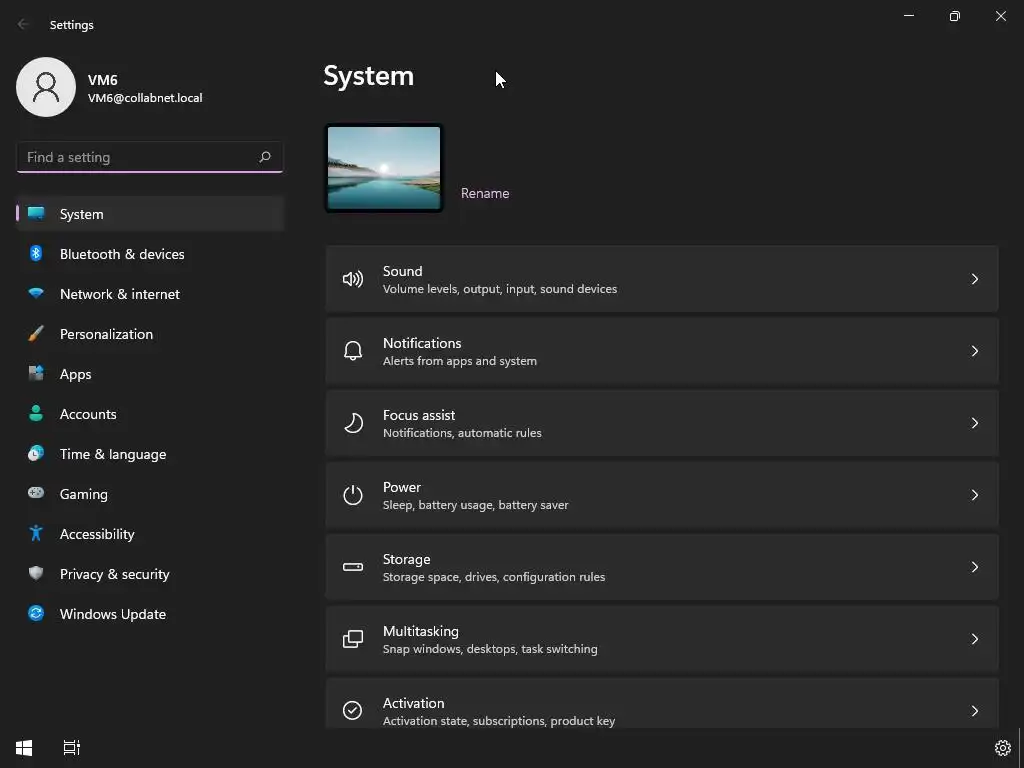Open Task View on the taskbar

[71, 748]
